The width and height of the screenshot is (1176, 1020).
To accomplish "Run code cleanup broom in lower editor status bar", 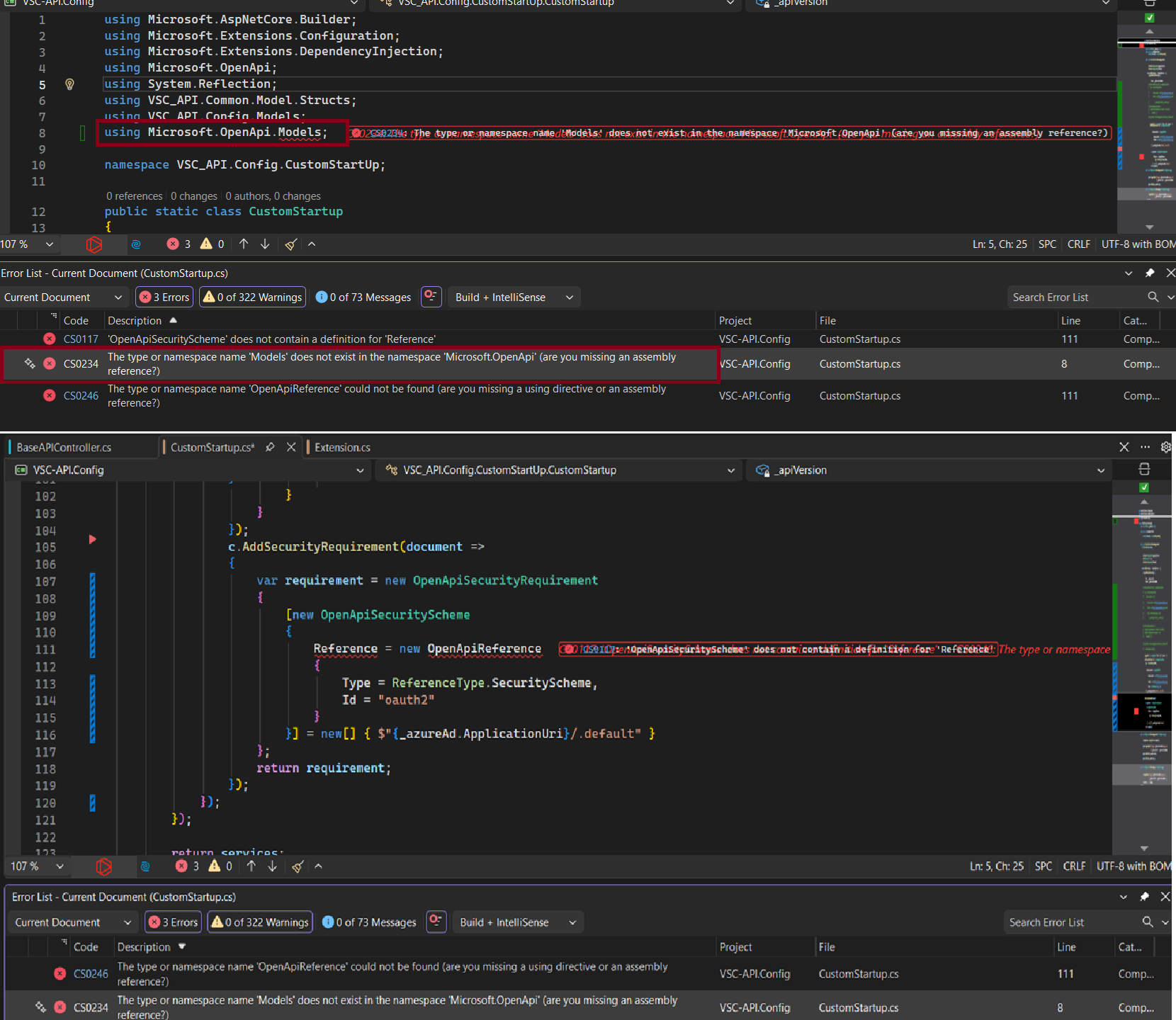I will (298, 866).
